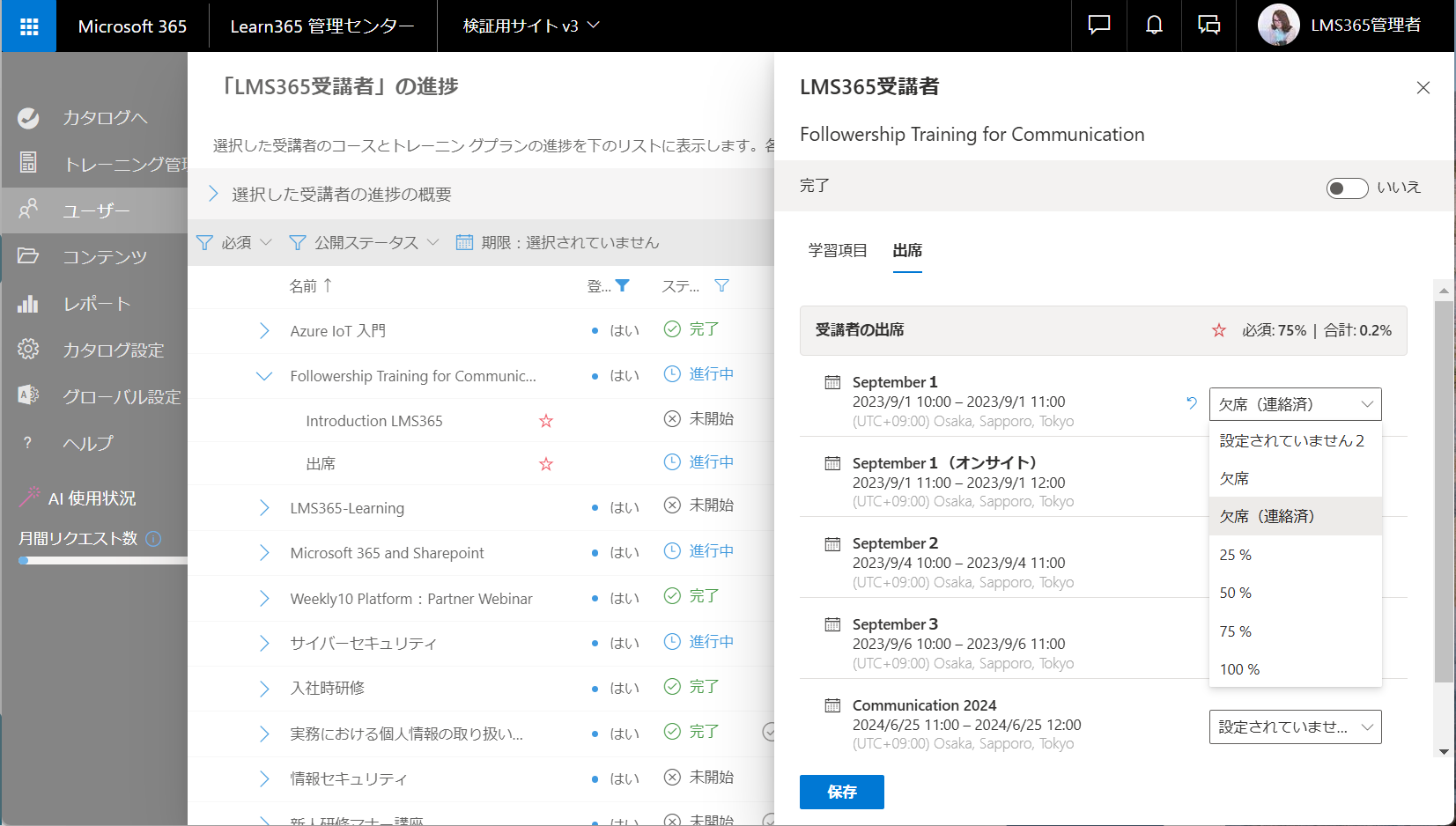
Task: Open the 公開ステータス dropdown chevron
Action: coord(432,242)
